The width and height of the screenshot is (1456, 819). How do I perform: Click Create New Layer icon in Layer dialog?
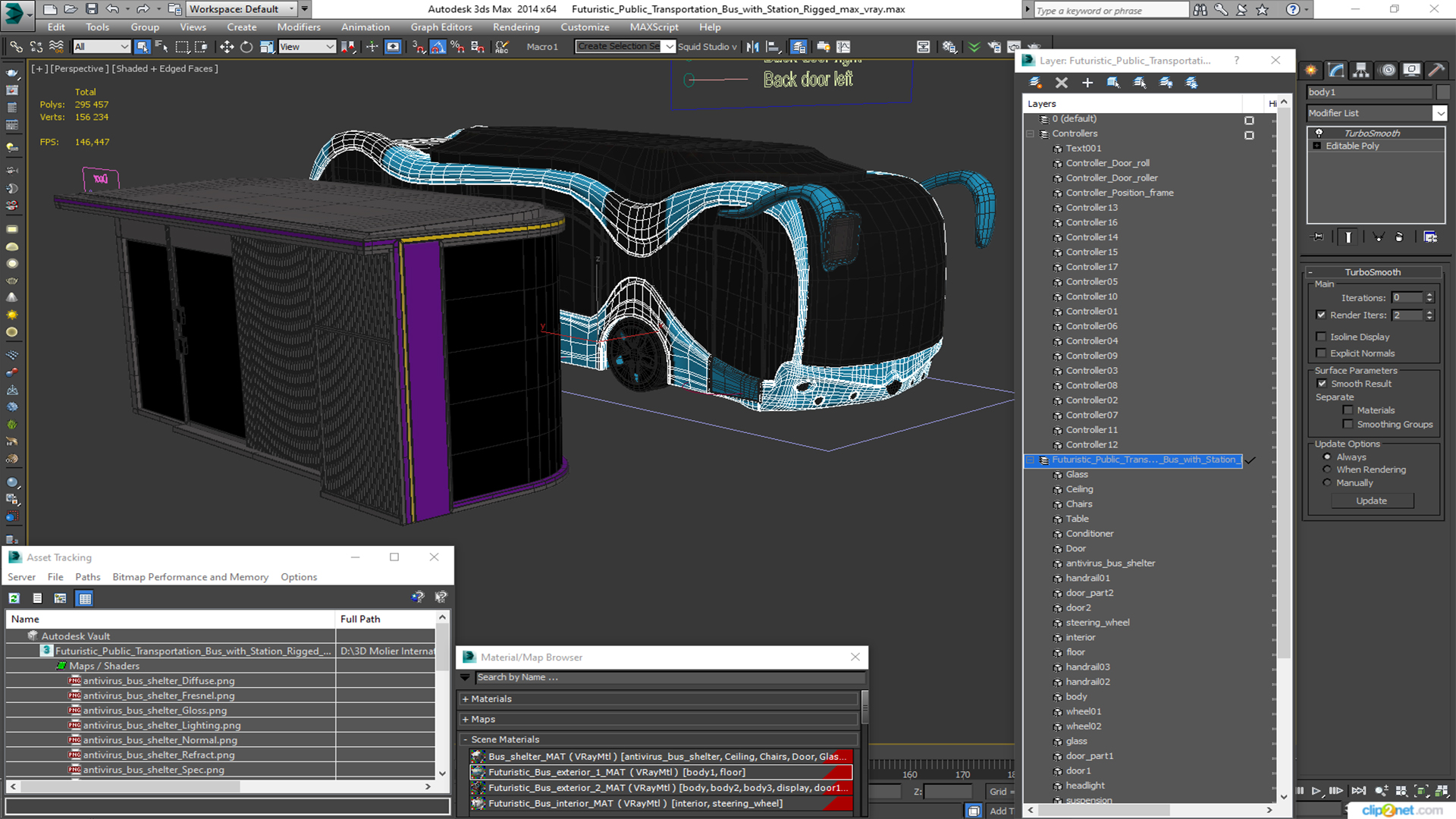pos(1035,83)
